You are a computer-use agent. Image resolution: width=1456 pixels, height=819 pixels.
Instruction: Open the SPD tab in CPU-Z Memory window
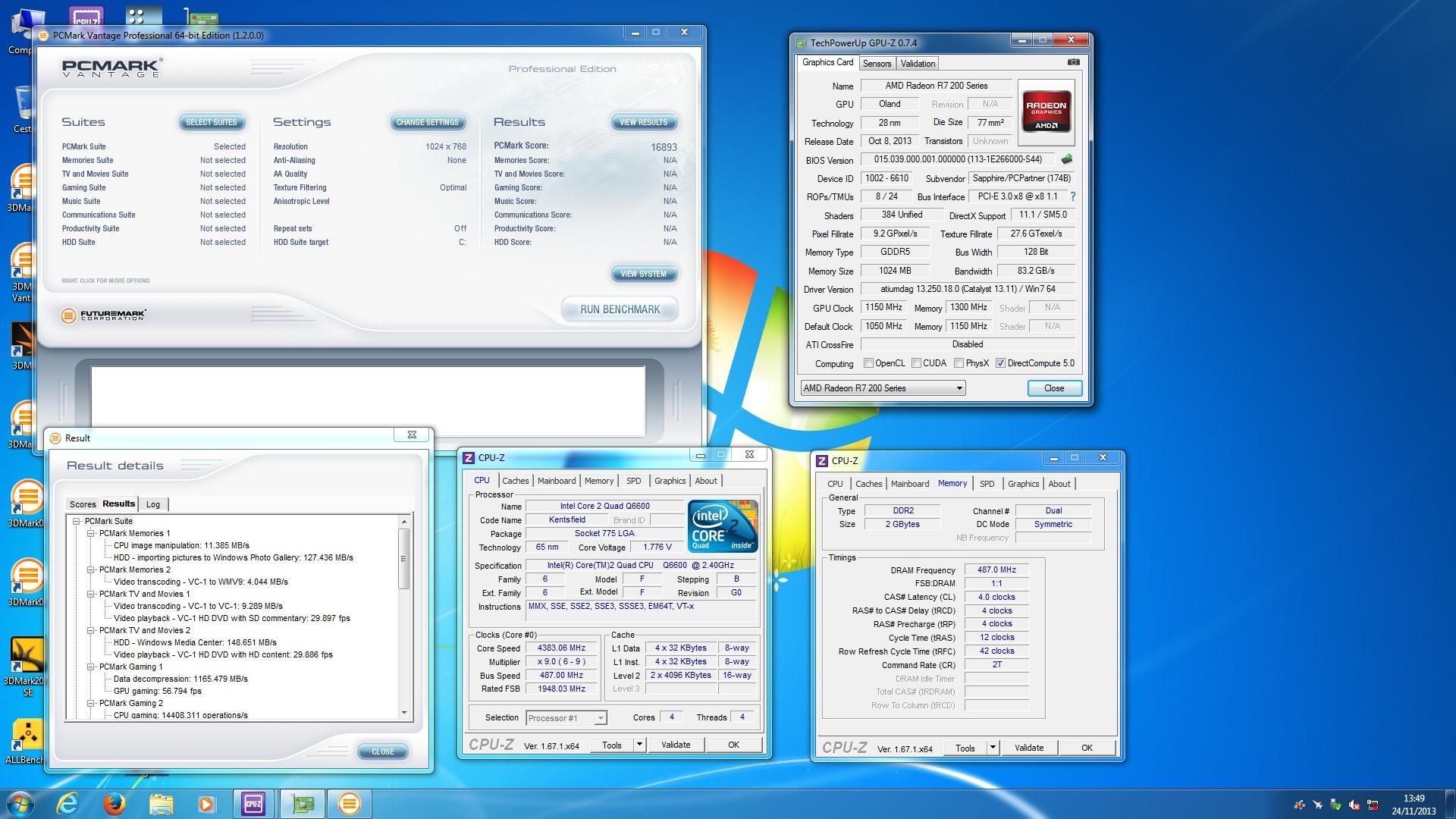pos(987,484)
